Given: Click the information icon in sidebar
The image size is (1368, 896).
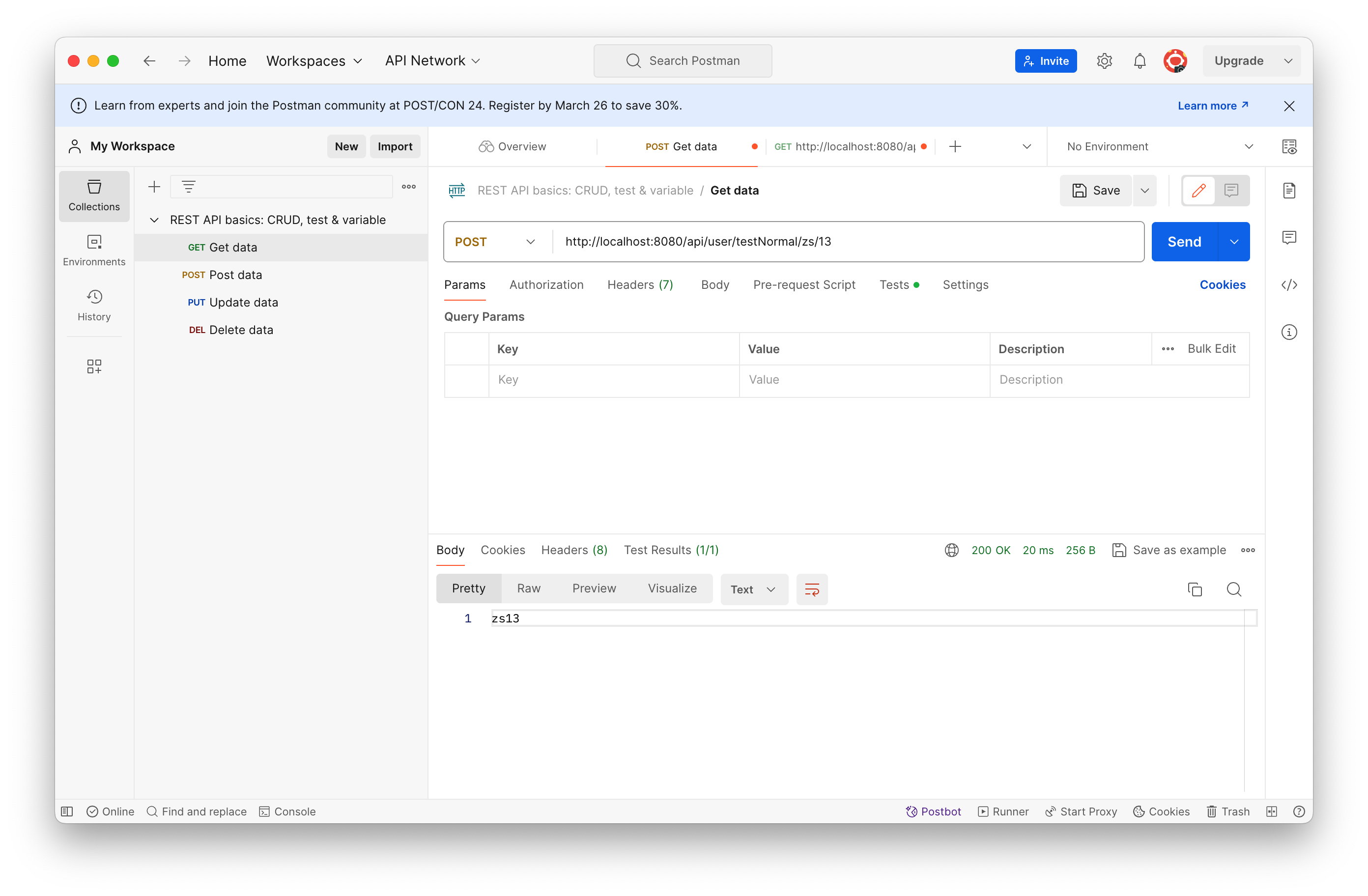Looking at the screenshot, I should point(1289,332).
